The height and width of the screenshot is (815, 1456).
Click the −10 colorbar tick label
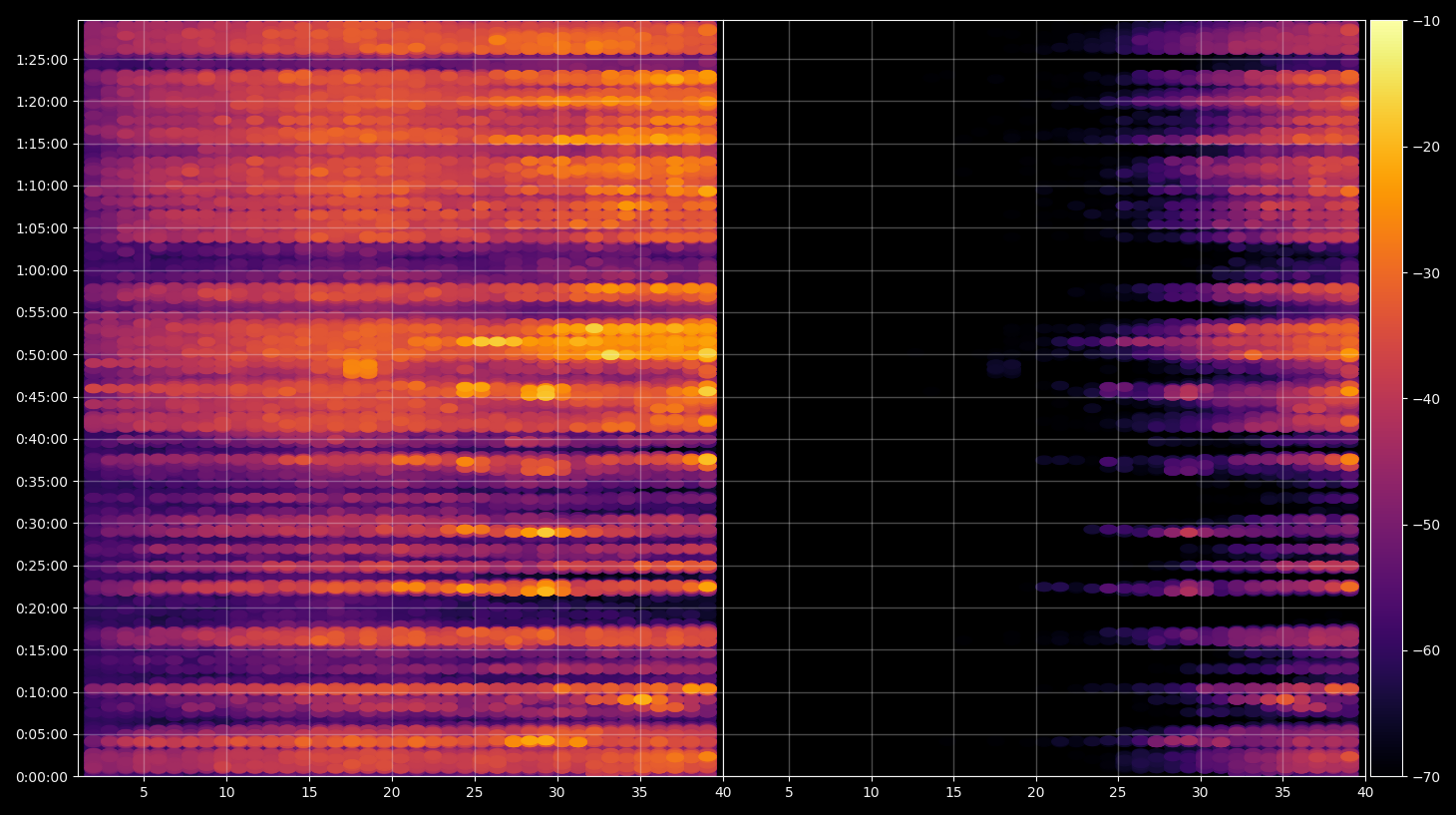coord(1426,21)
